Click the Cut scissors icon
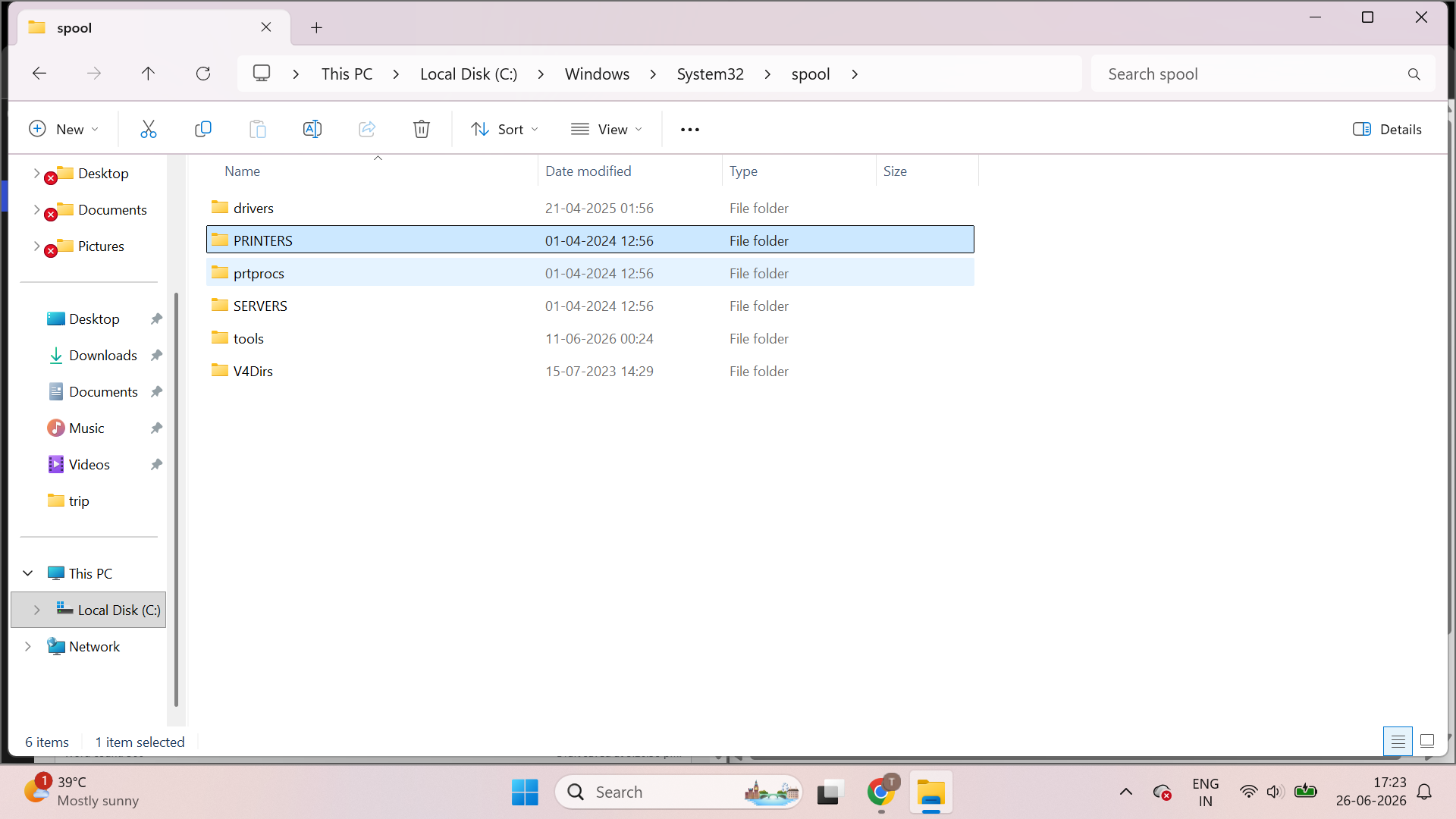Screen dimensions: 1456x819 pyautogui.click(x=149, y=129)
